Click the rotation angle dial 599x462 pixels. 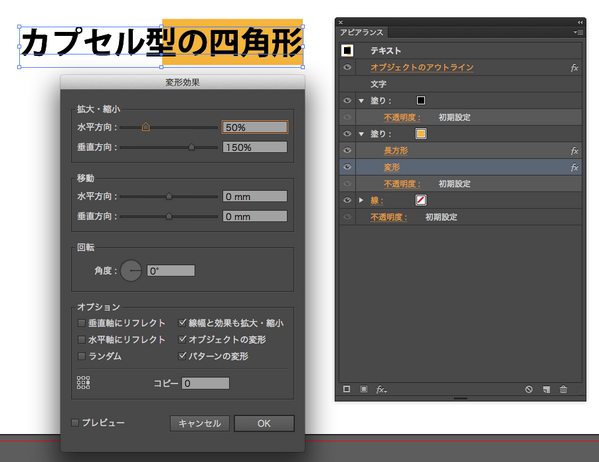coord(131,271)
